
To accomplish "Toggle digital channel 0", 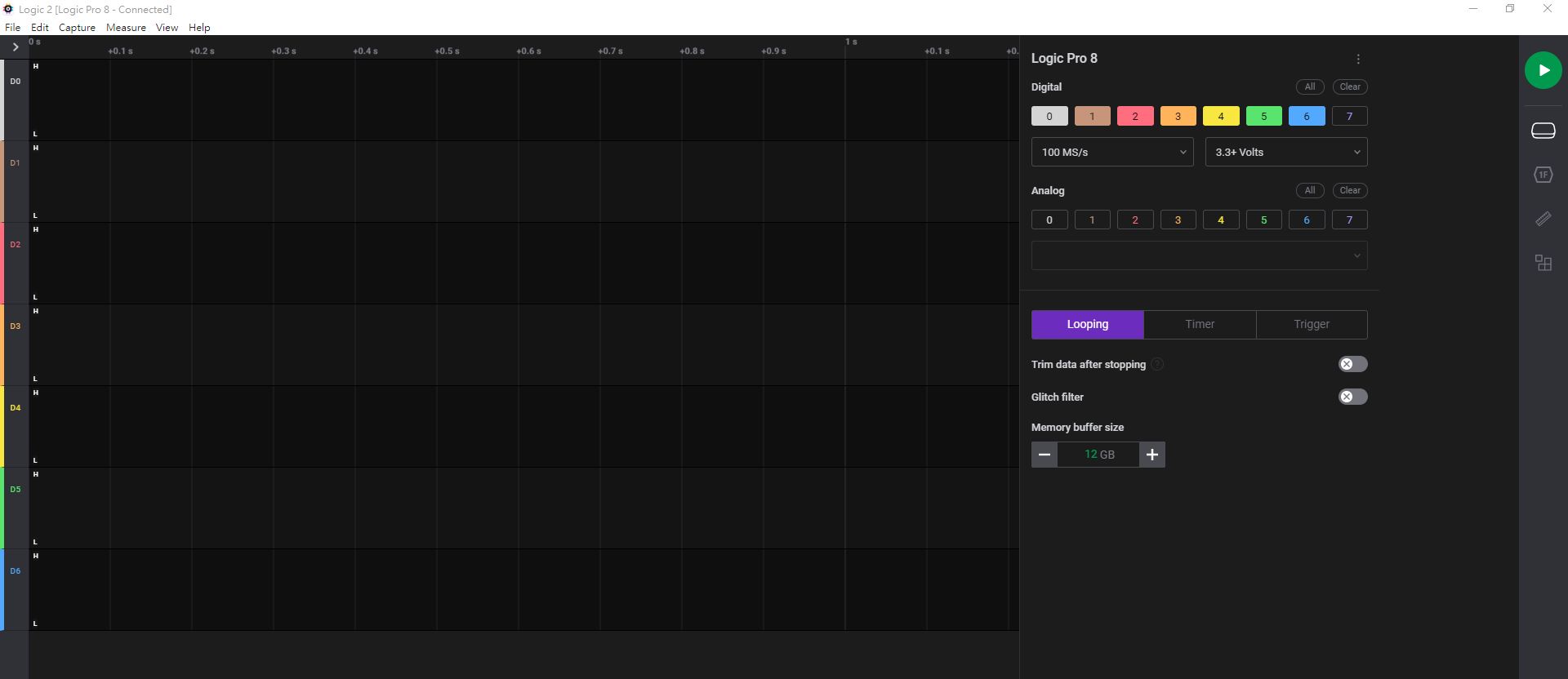I will [1049, 116].
